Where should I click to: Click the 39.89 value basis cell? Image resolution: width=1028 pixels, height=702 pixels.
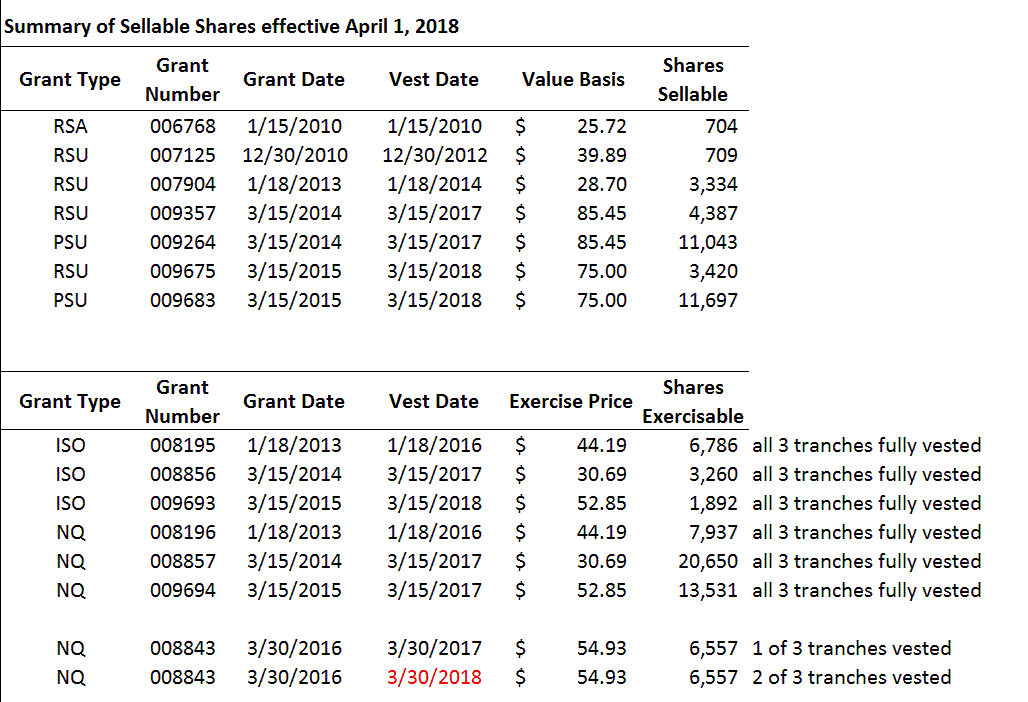click(602, 155)
